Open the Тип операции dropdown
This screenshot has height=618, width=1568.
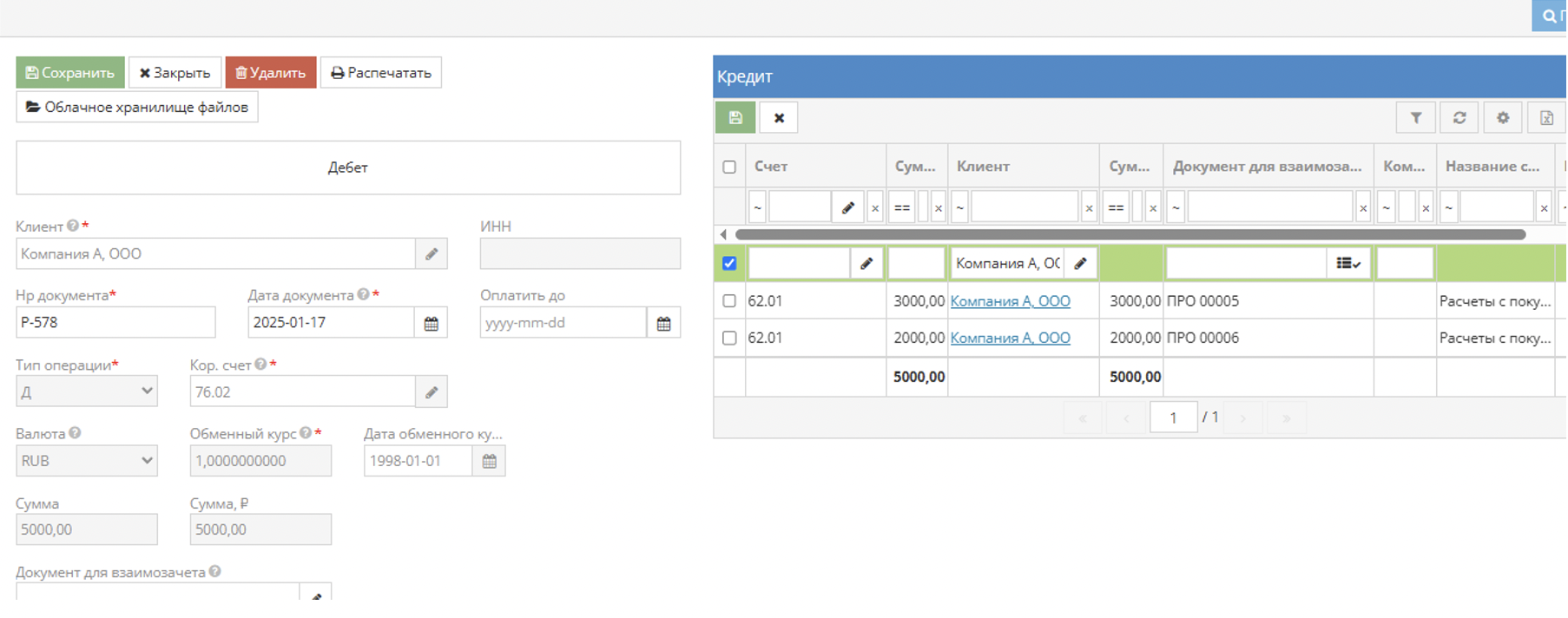click(x=87, y=391)
